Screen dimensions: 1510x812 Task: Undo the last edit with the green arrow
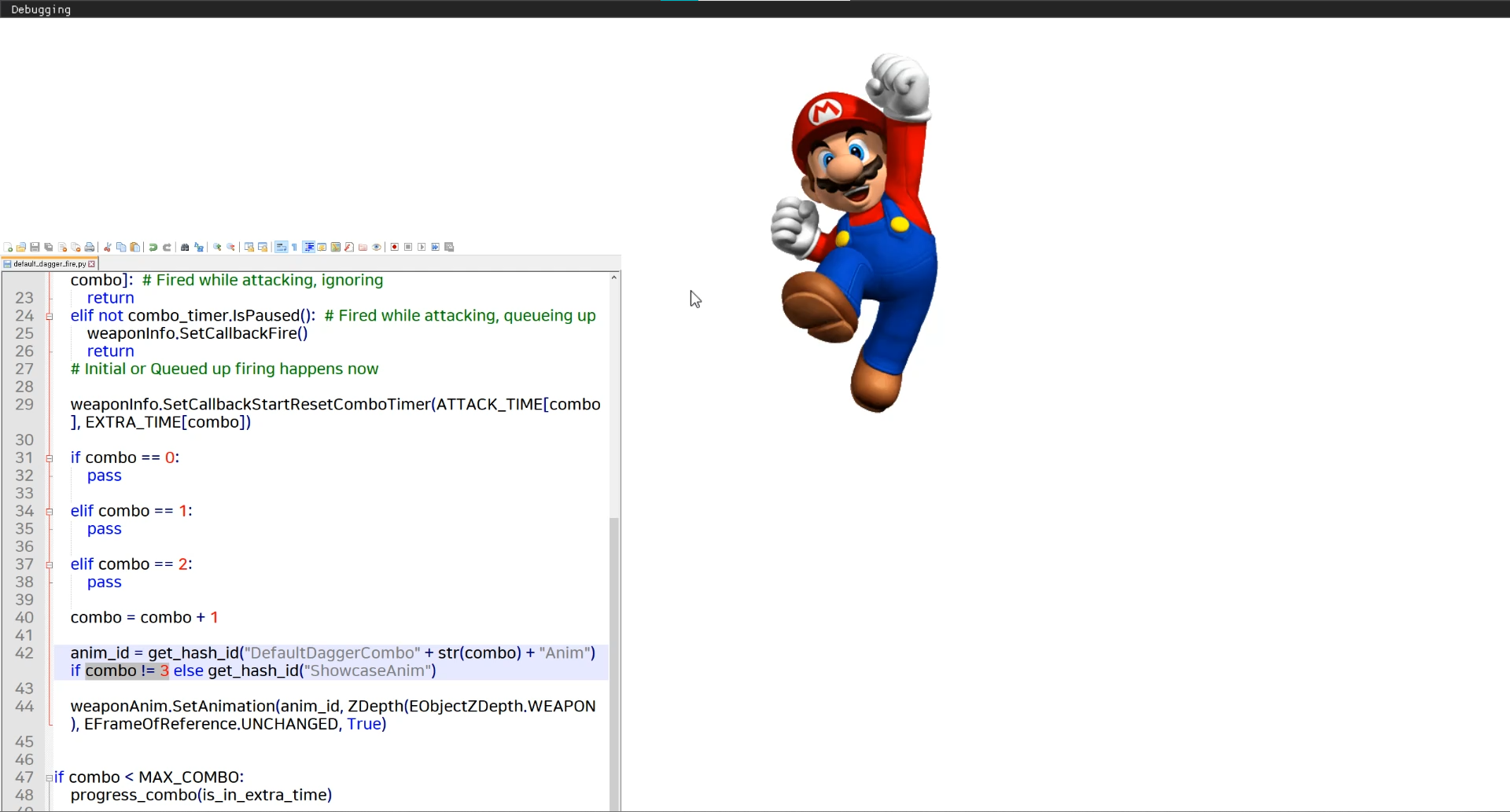(153, 248)
